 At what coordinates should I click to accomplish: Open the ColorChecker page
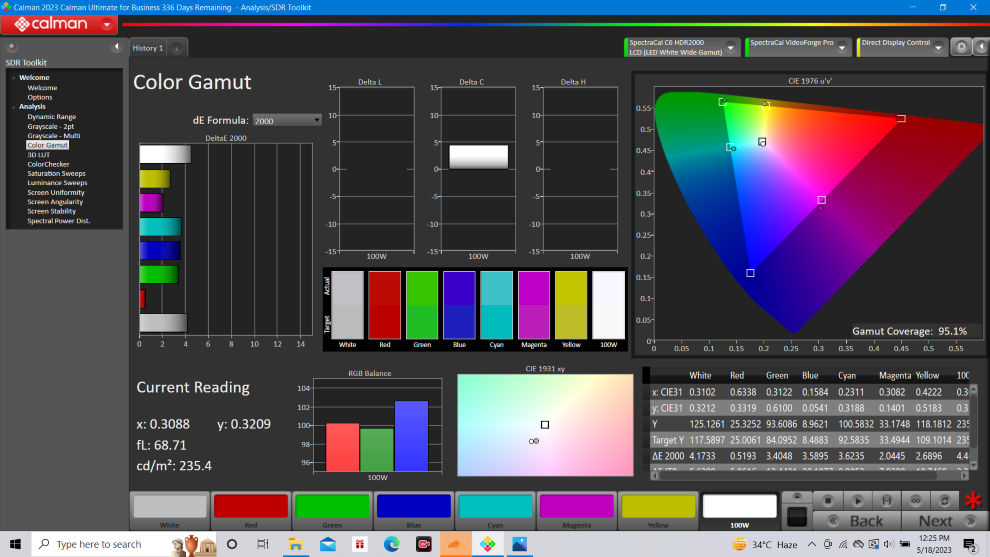point(48,164)
